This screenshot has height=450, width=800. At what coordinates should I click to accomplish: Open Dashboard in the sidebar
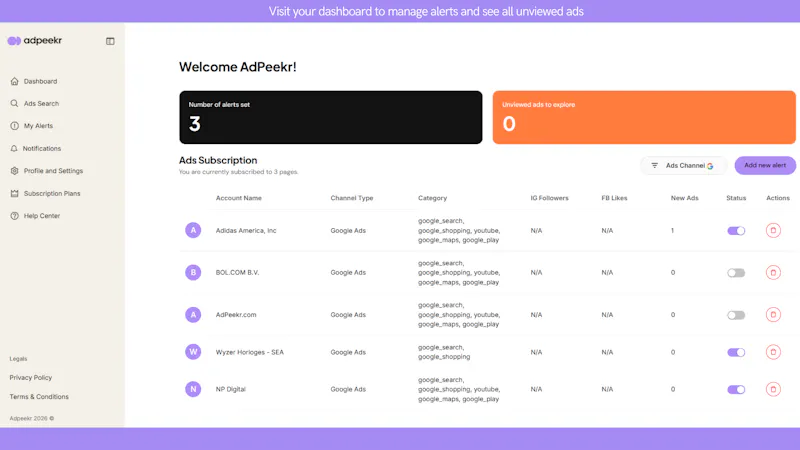click(x=40, y=81)
